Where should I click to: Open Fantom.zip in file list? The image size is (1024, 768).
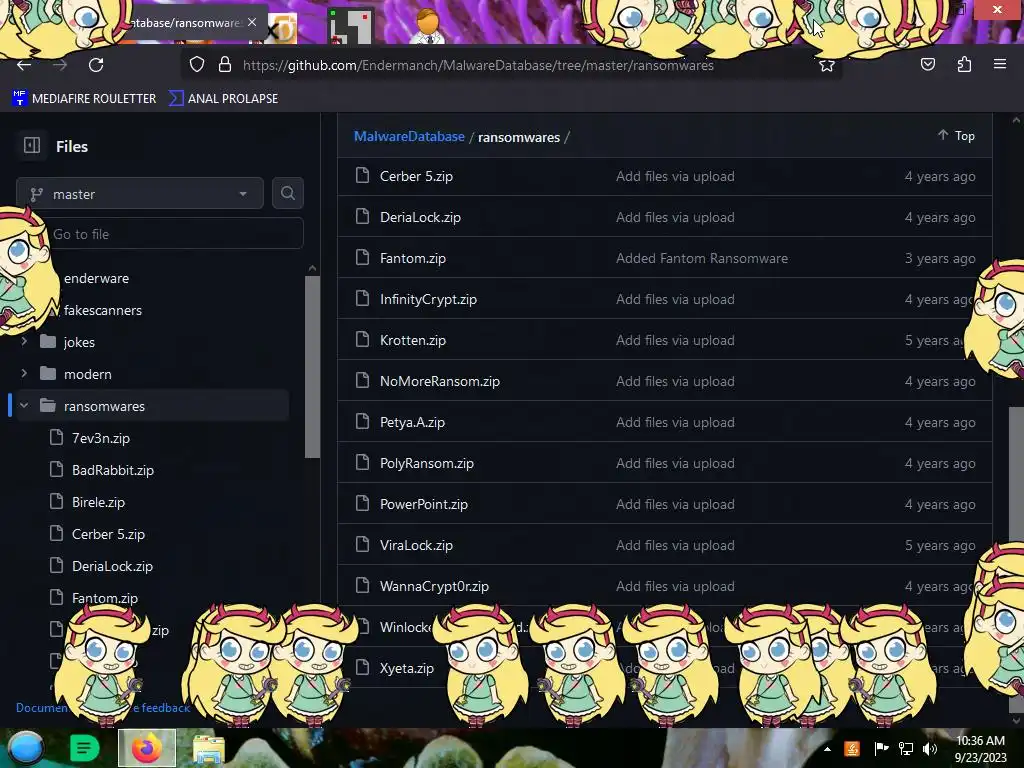413,258
